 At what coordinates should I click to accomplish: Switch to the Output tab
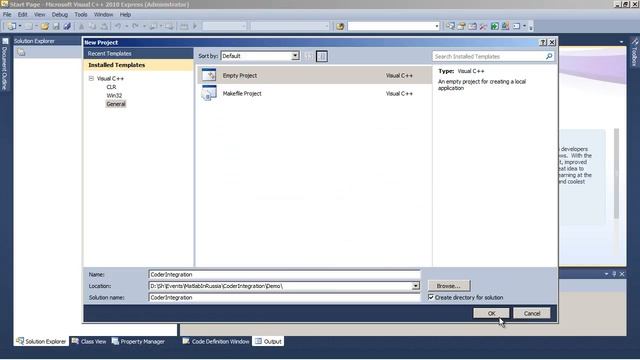268,341
